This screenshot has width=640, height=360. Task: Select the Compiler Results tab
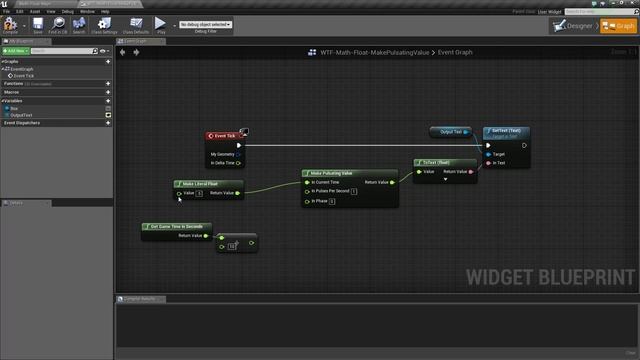(140, 299)
